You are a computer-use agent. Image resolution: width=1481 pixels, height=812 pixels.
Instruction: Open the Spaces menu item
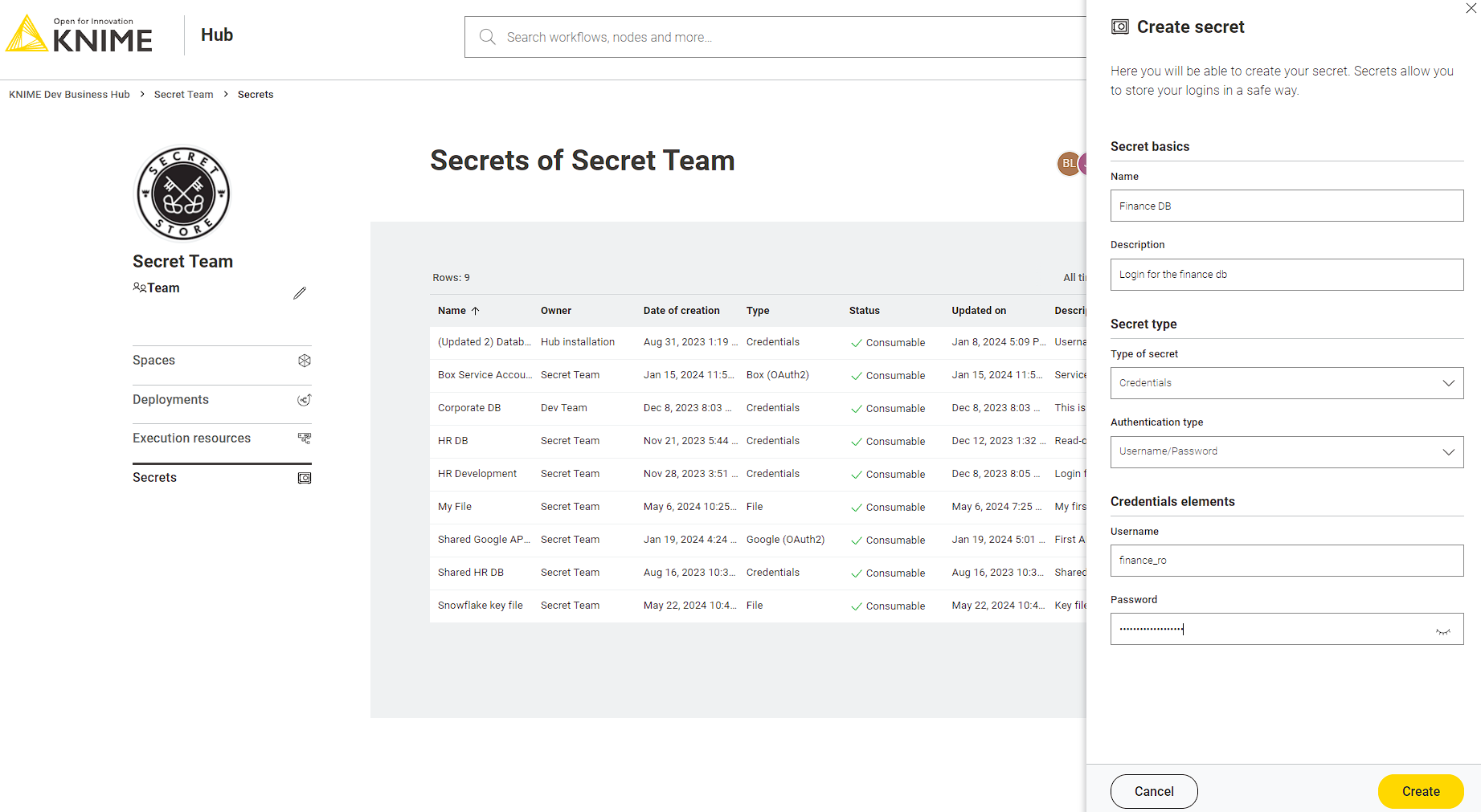[x=222, y=361]
